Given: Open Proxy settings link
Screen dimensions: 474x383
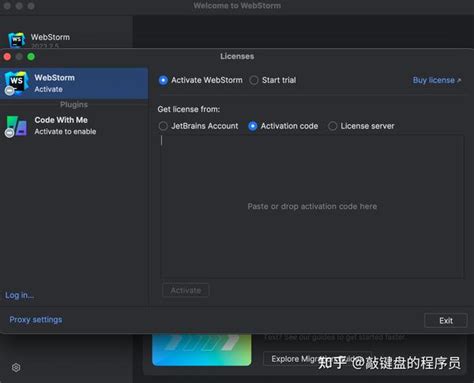Looking at the screenshot, I should tap(36, 320).
